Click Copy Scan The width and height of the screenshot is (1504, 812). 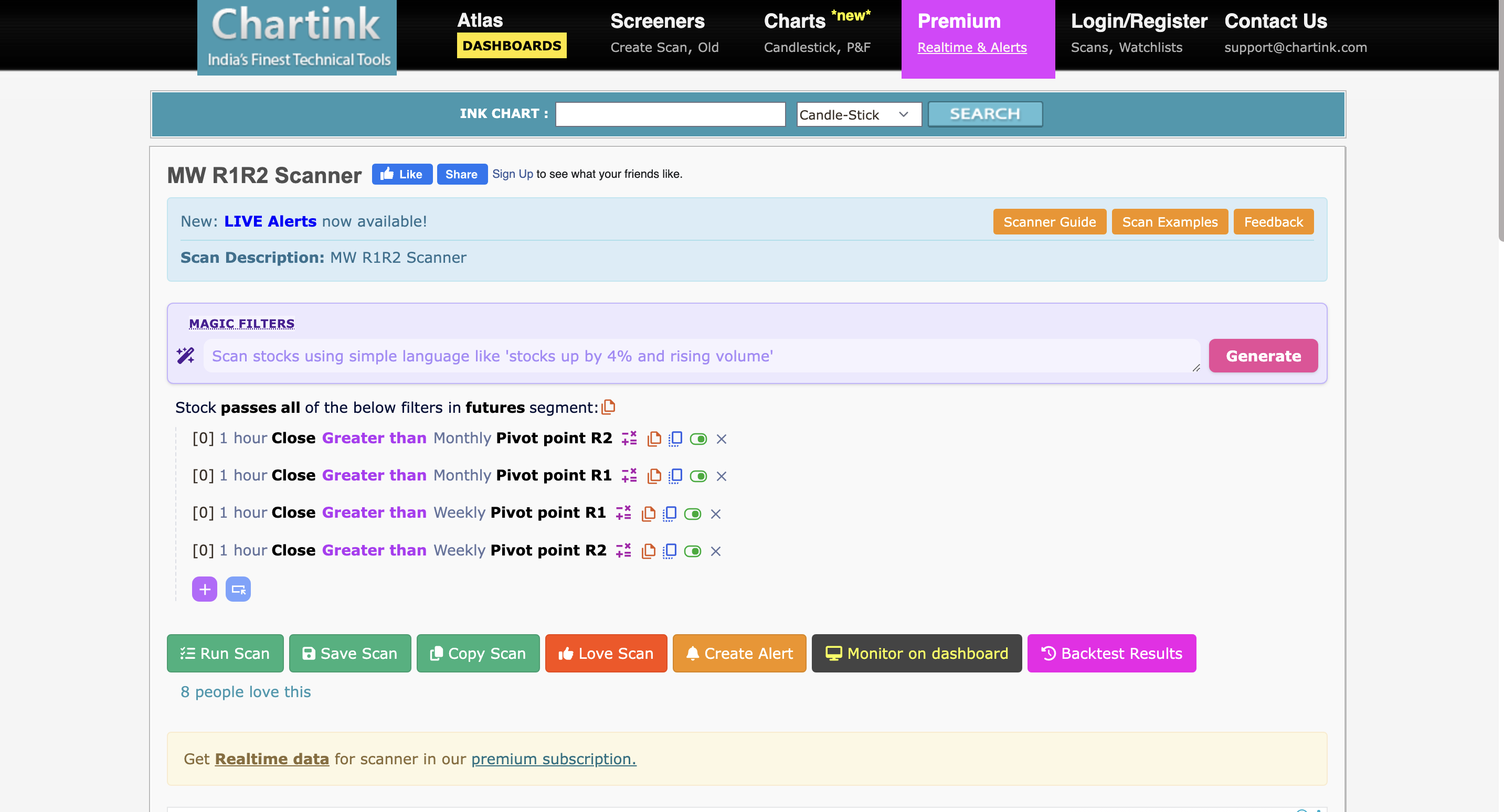click(x=478, y=653)
